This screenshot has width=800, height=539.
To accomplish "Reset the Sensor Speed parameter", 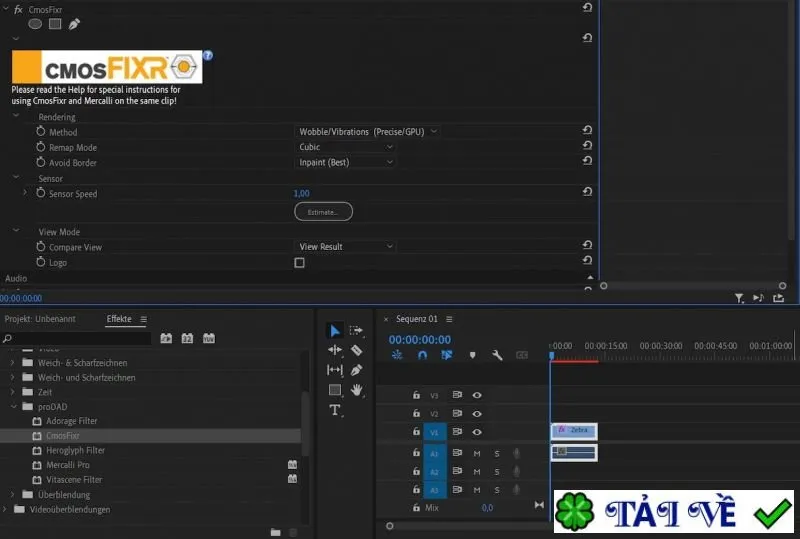I will coord(587,192).
